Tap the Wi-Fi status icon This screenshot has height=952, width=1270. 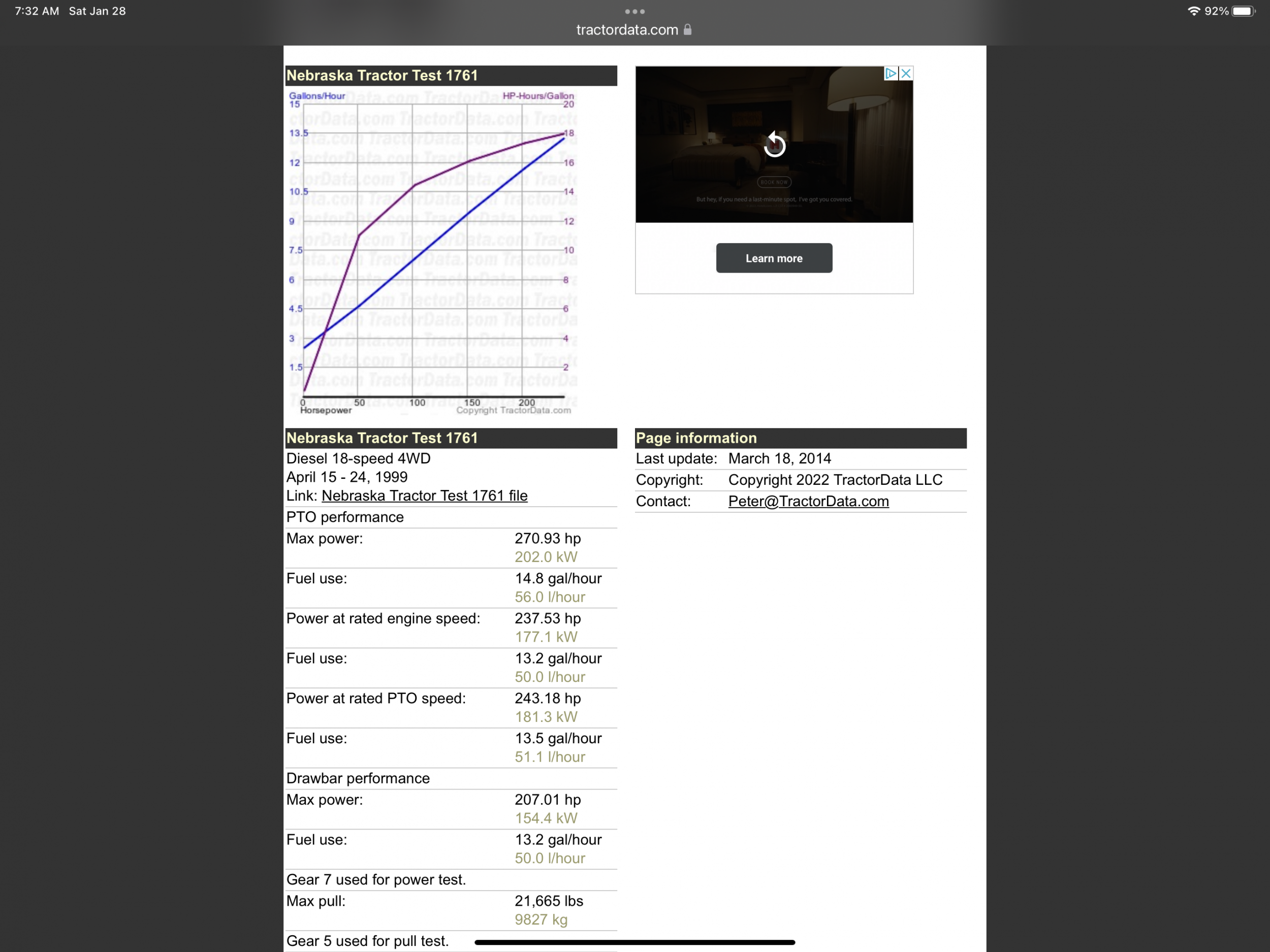click(1194, 11)
